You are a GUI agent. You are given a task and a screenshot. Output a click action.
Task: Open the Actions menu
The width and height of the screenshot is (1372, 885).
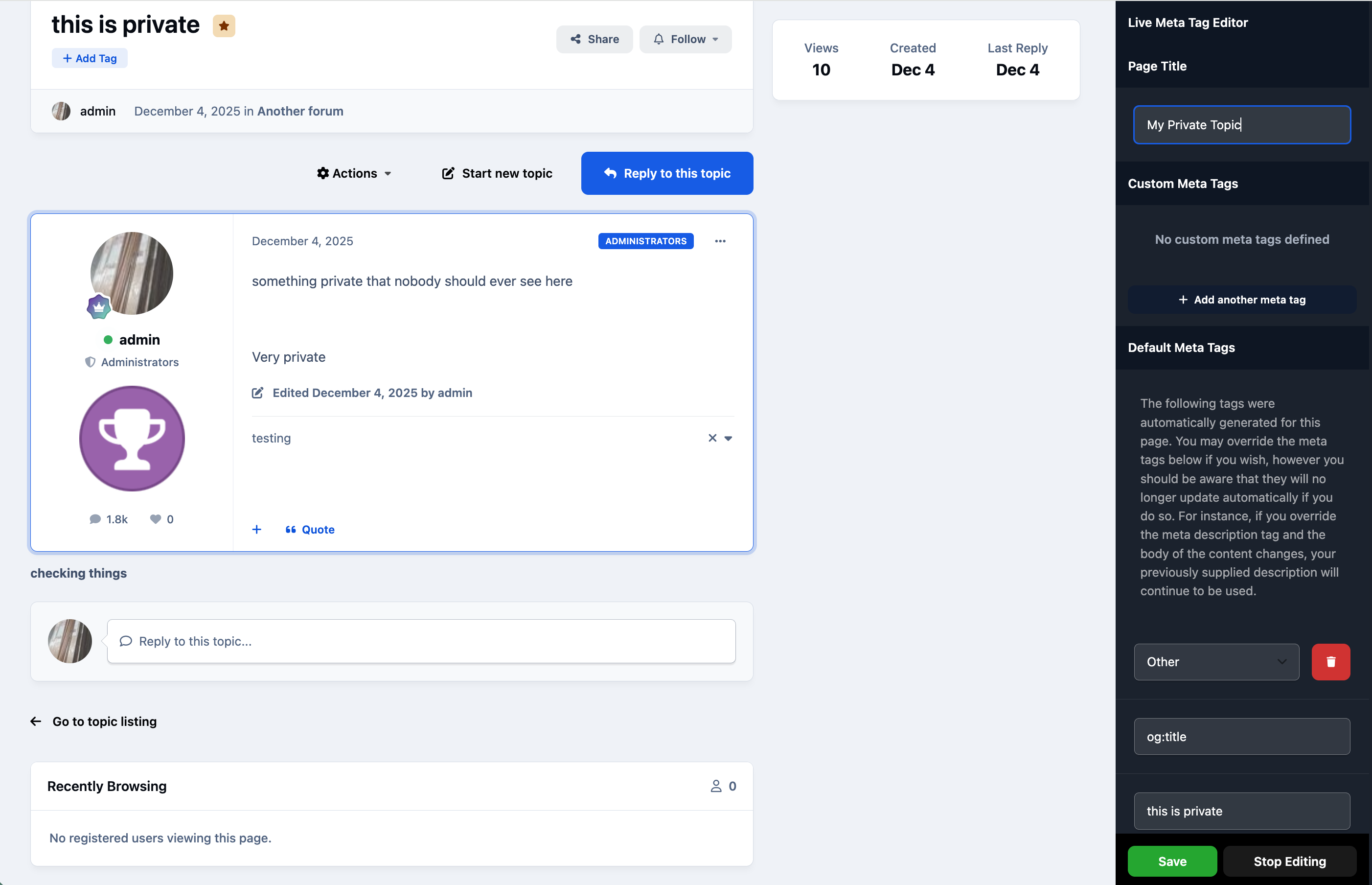pyautogui.click(x=354, y=173)
